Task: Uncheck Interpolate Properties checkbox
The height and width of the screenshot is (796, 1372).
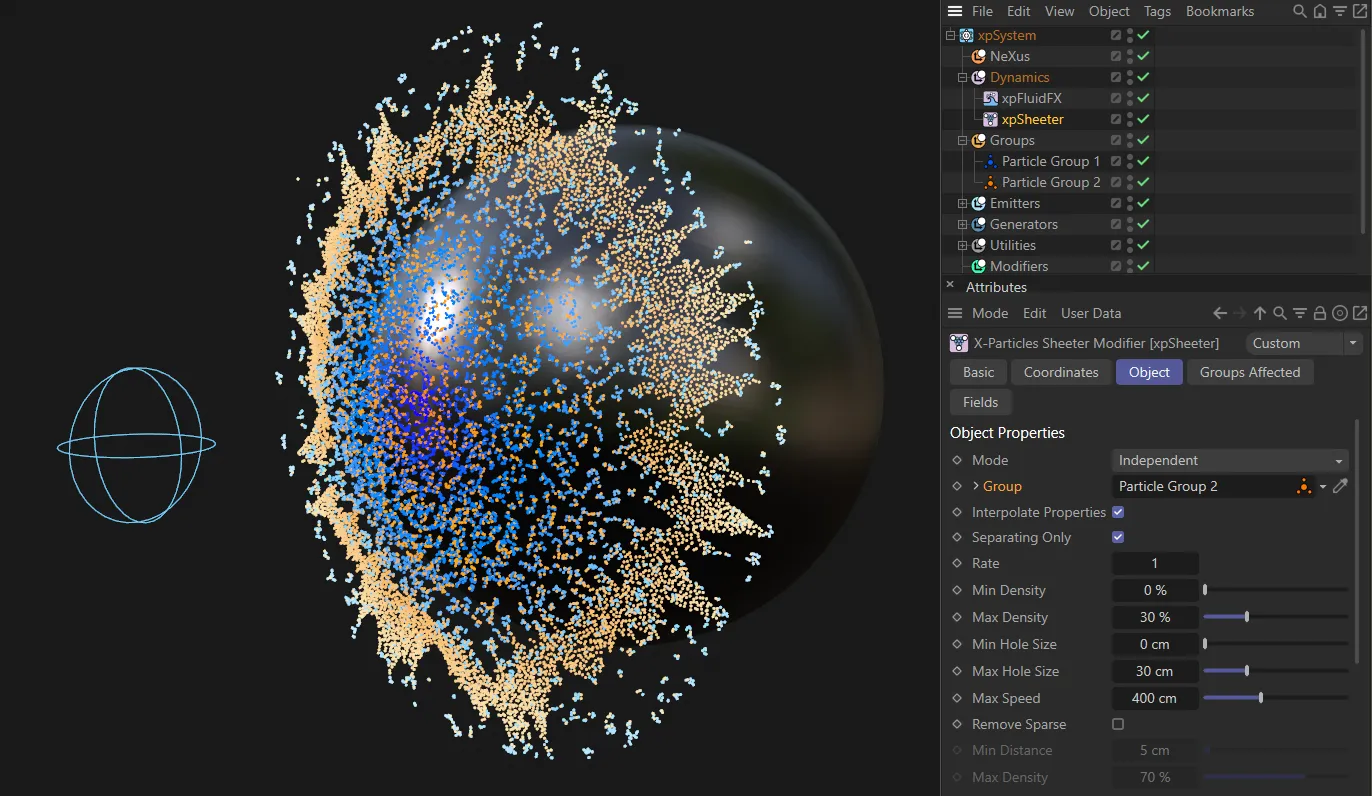Action: (x=1118, y=512)
